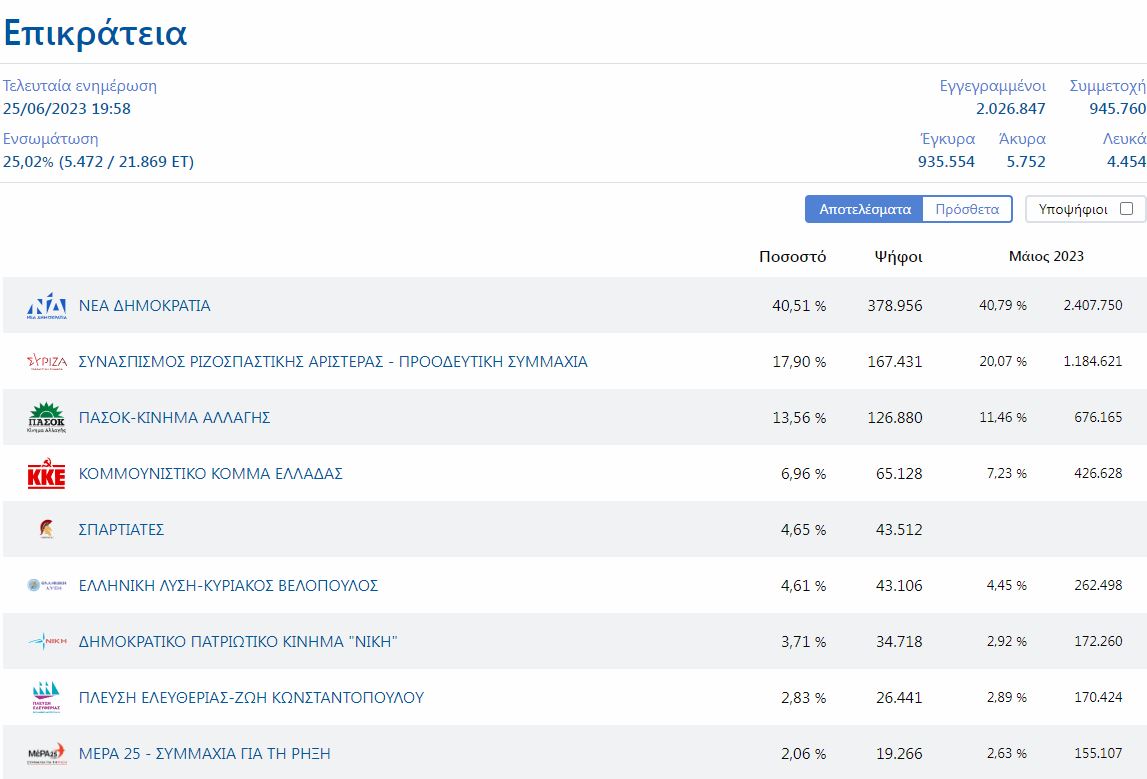Viewport: 1147px width, 779px height.
Task: Open ΕΛΛΗΝΙΚΗ ΛΥΣΗ-ΚΥΡΙΑΚΟΣ ΒΕΛΟΠΟΥΛΟΣ link
Action: tap(228, 585)
